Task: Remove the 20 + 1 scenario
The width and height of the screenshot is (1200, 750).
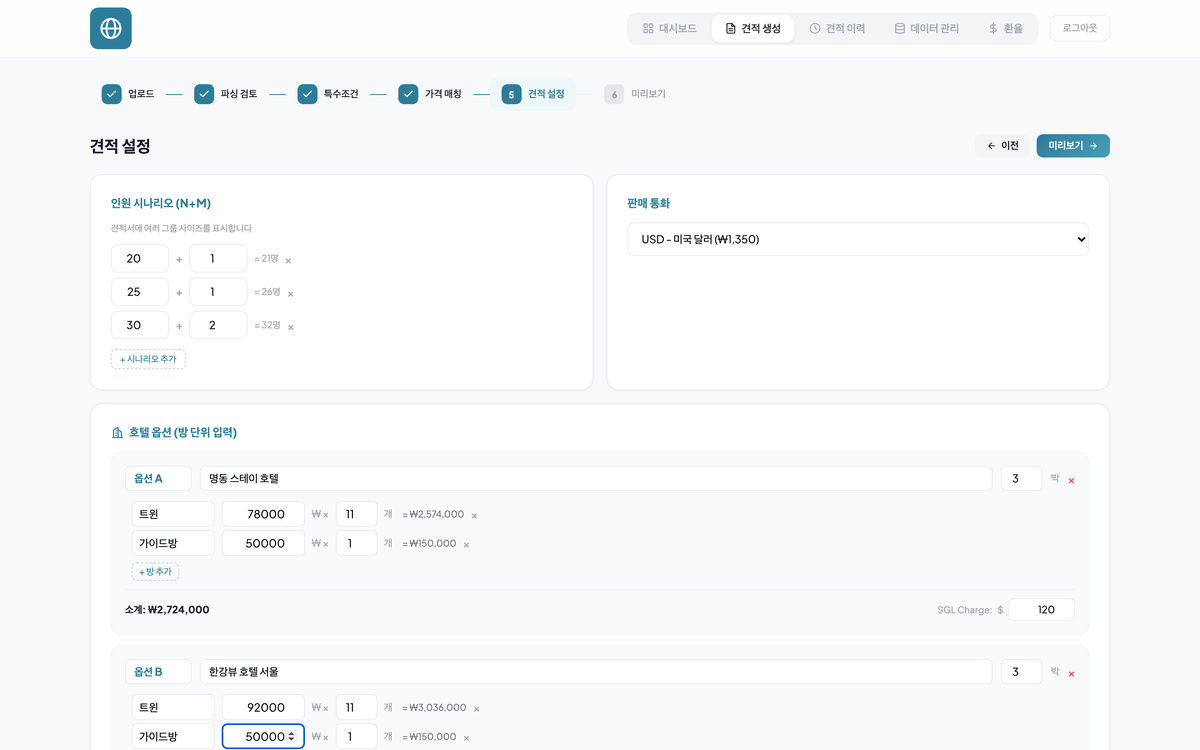Action: click(x=288, y=260)
